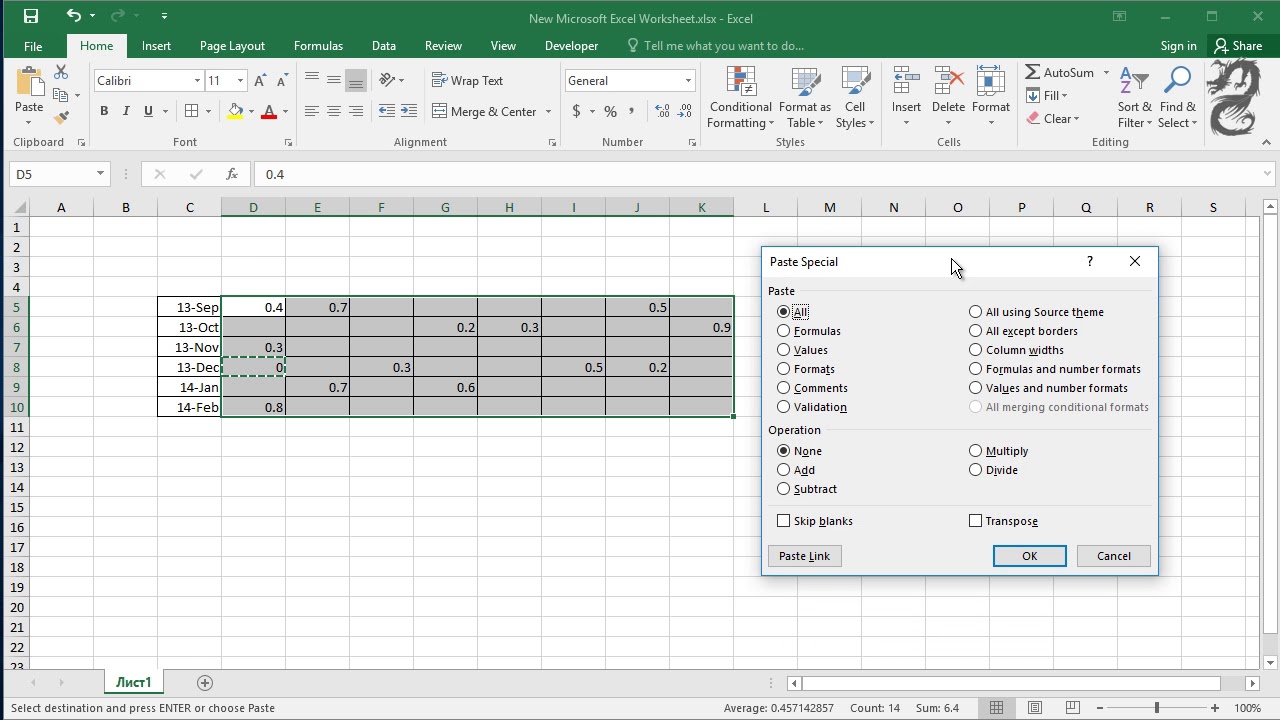Click the Merge & Center icon
The width and height of the screenshot is (1280, 720).
(439, 111)
